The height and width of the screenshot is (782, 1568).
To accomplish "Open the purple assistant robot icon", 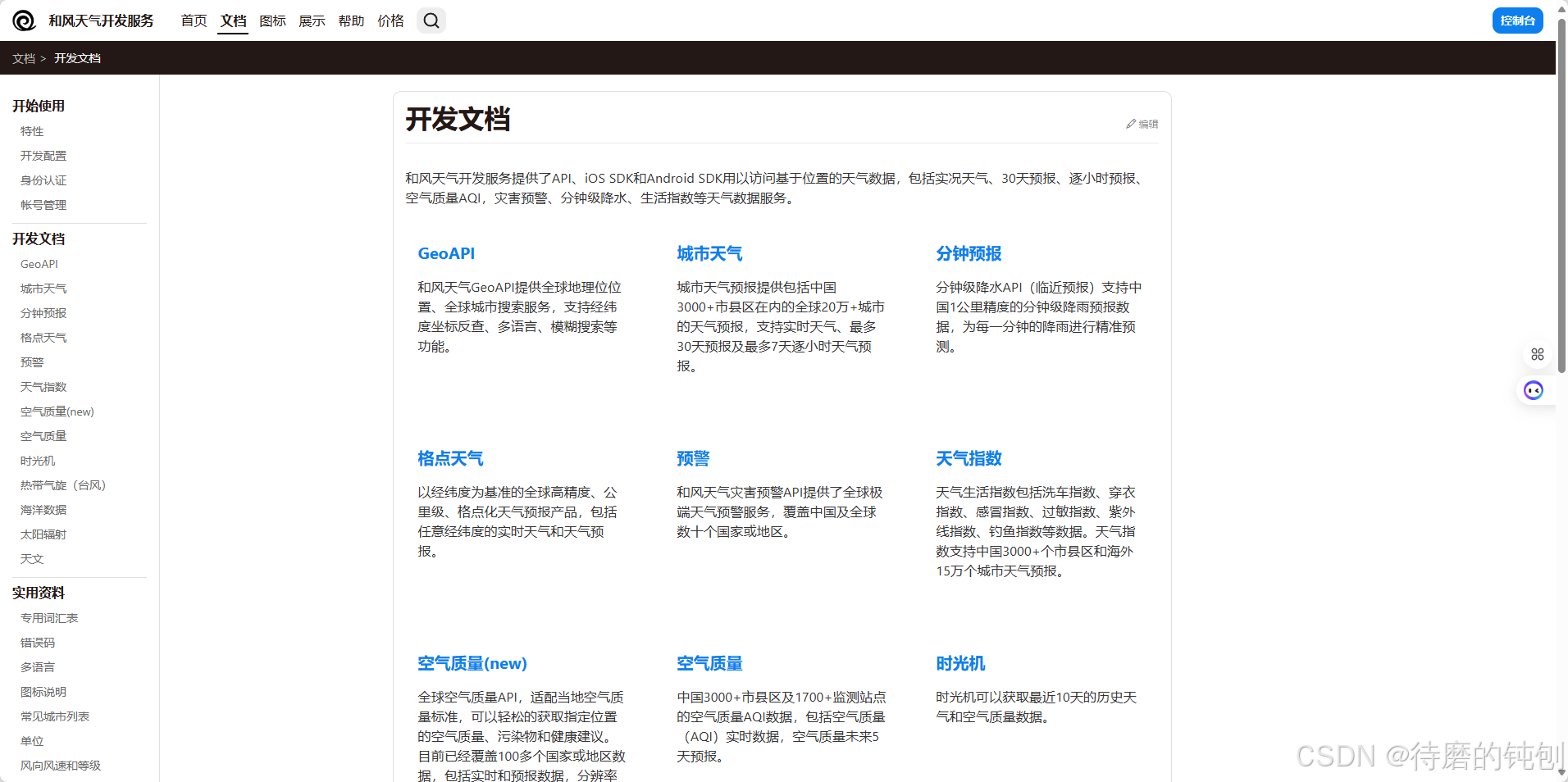I will [x=1534, y=390].
